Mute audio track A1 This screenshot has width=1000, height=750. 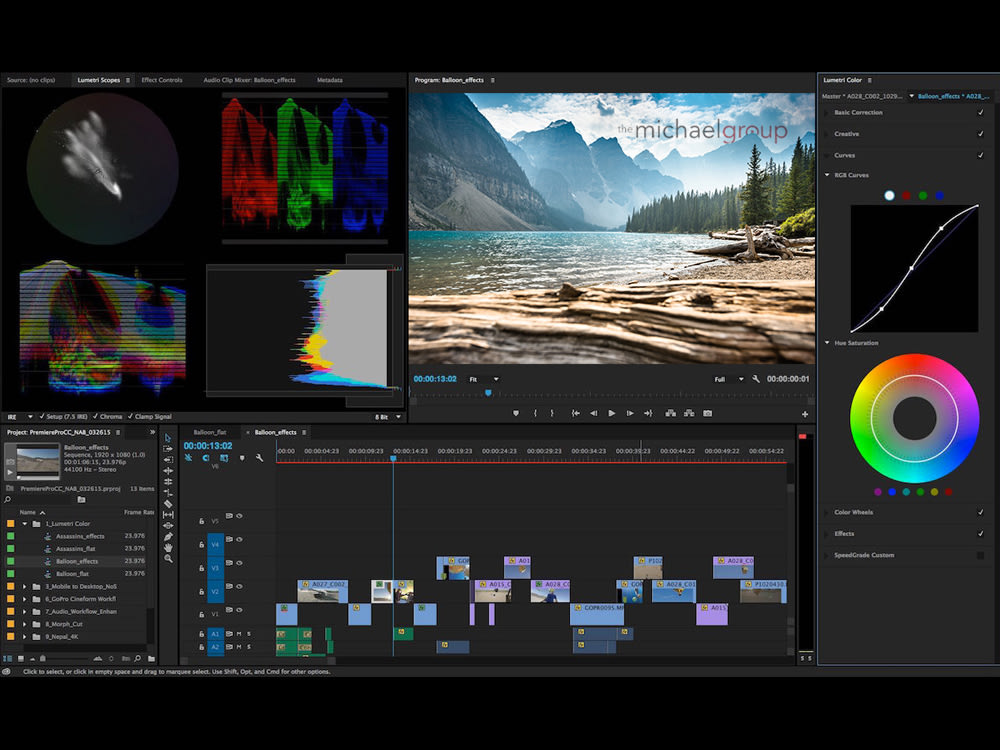[x=240, y=634]
